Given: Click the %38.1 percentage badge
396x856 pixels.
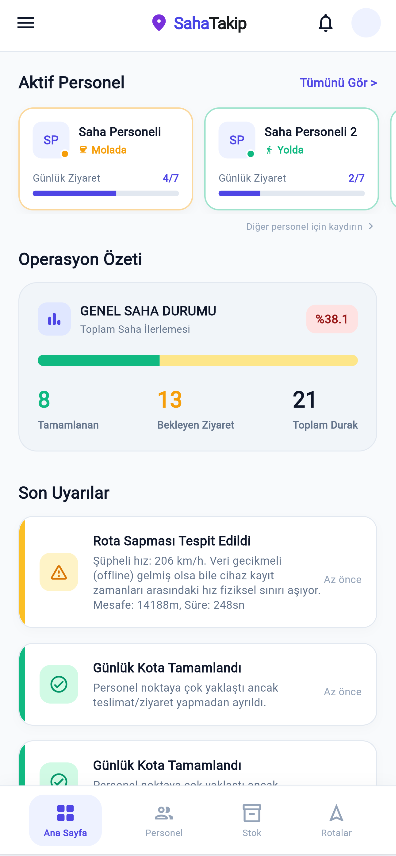Looking at the screenshot, I should tap(332, 319).
